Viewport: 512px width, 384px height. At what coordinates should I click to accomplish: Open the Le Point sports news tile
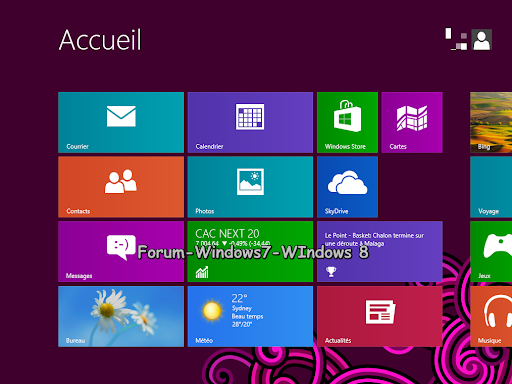380,252
